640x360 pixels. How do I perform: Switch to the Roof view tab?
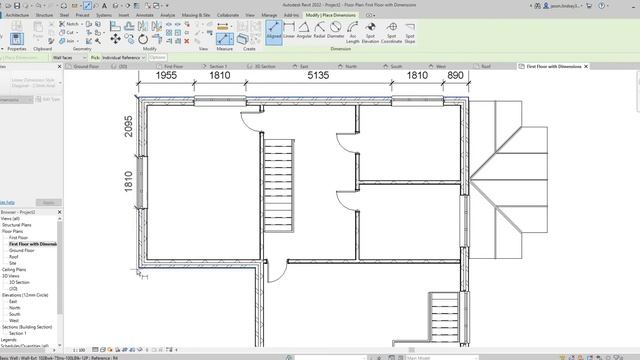[486, 67]
